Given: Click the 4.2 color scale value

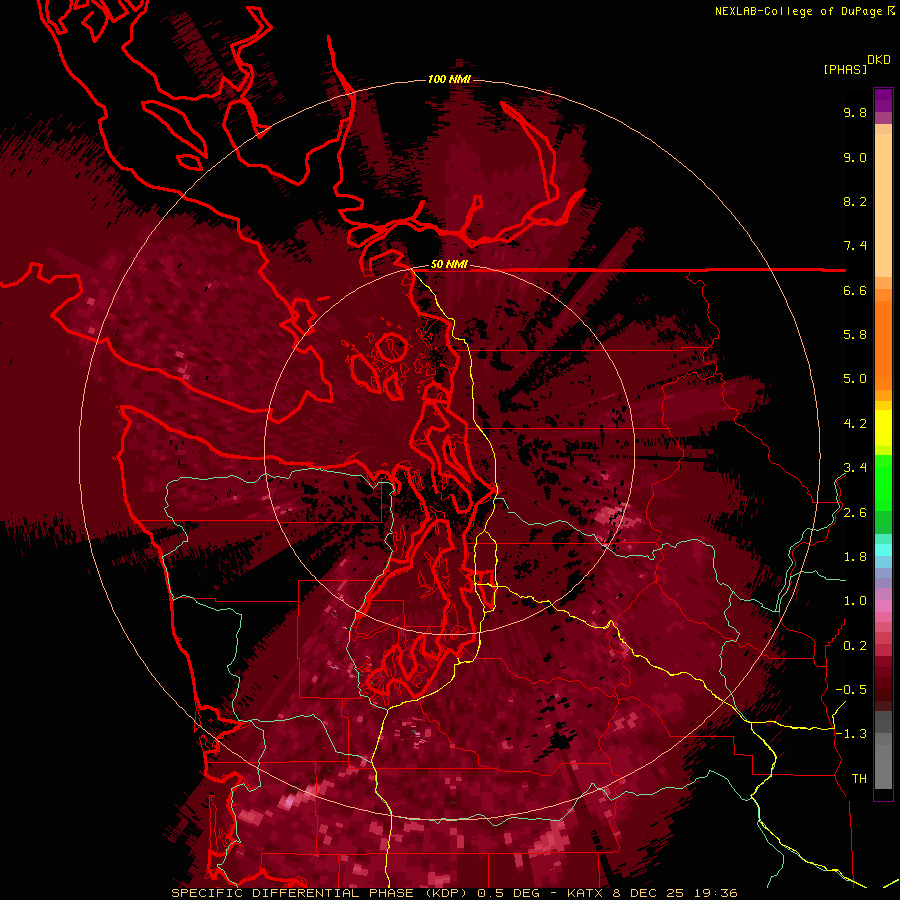Looking at the screenshot, I should pyautogui.click(x=855, y=424).
